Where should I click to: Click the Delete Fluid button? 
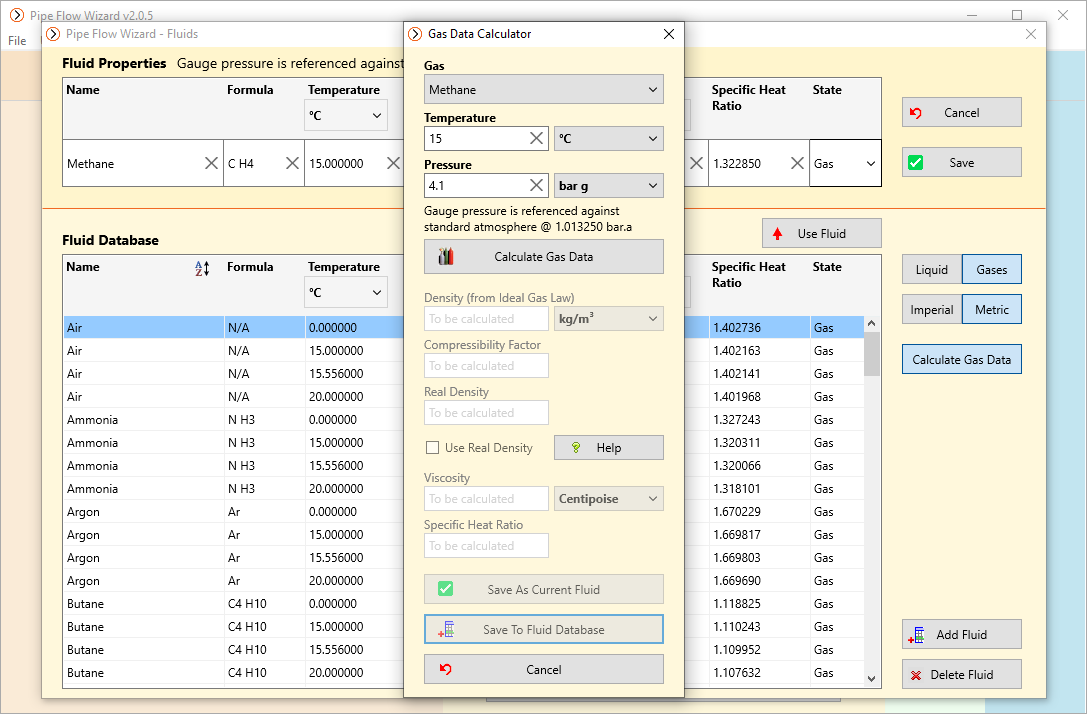pos(962,674)
